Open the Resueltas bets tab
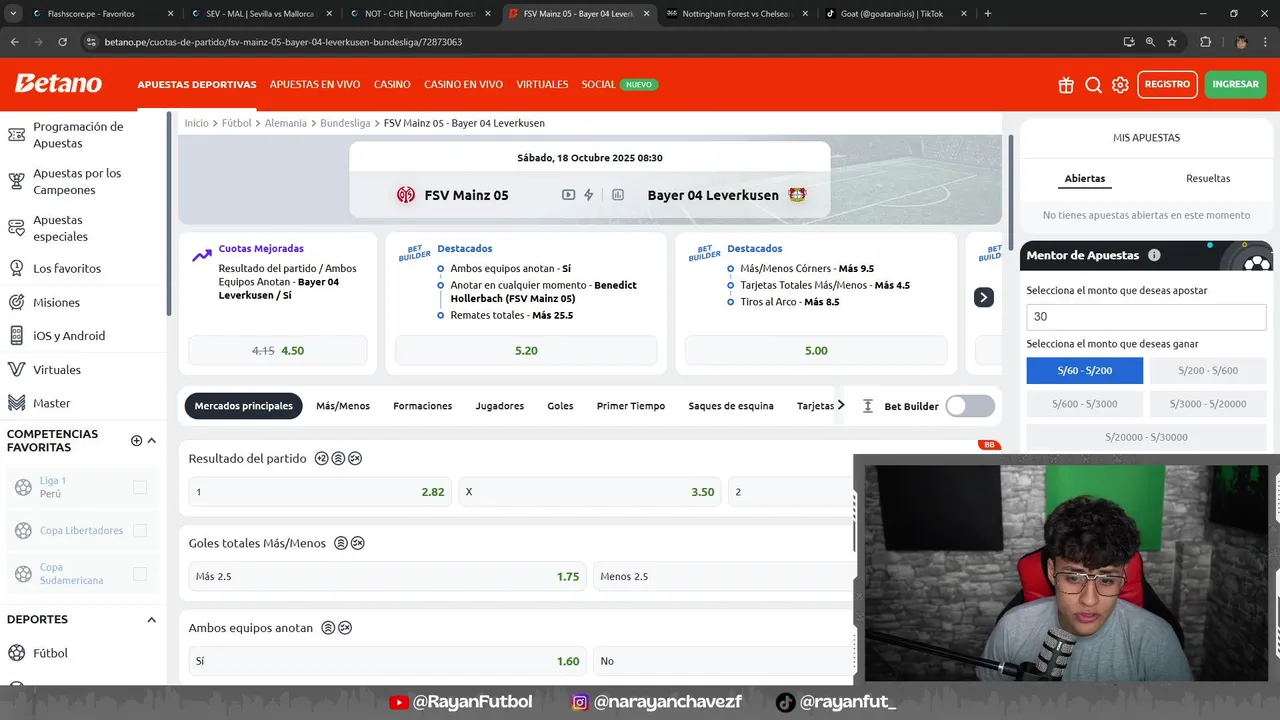Viewport: 1280px width, 720px height. pyautogui.click(x=1208, y=178)
